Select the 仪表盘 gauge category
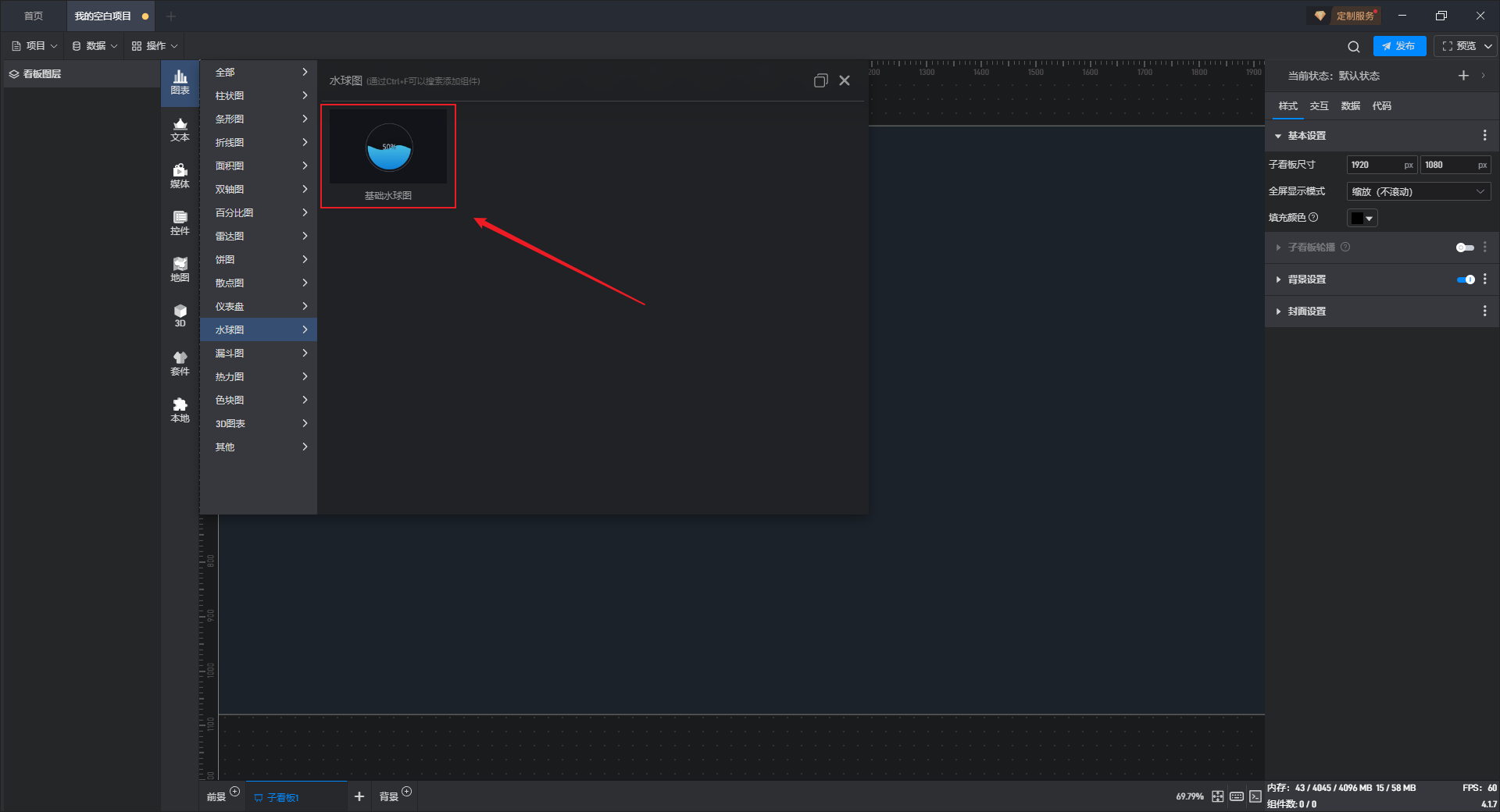This screenshot has width=1500, height=812. [x=259, y=306]
